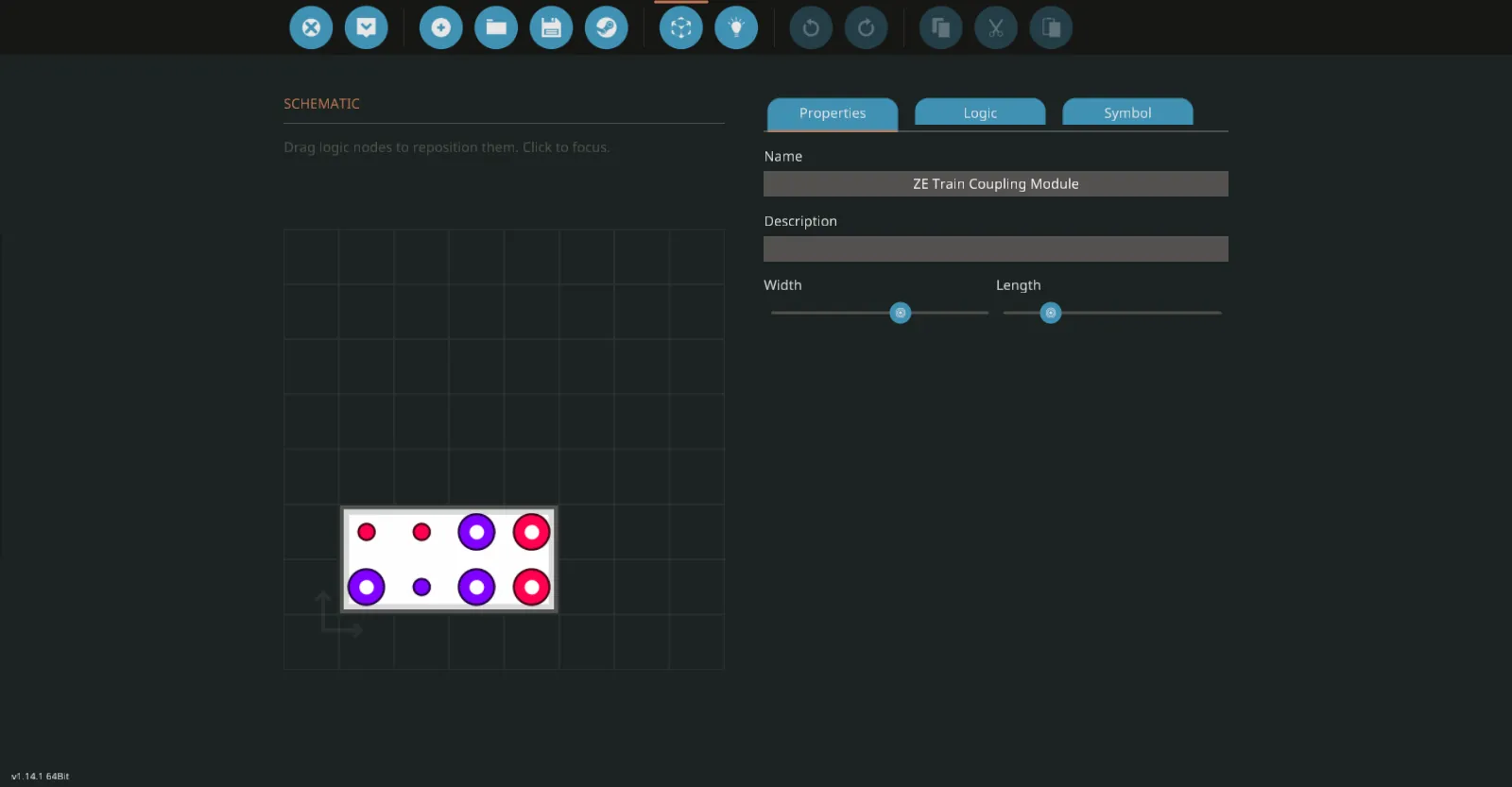
Task: Open the Steam Workshop icon
Action: (607, 27)
